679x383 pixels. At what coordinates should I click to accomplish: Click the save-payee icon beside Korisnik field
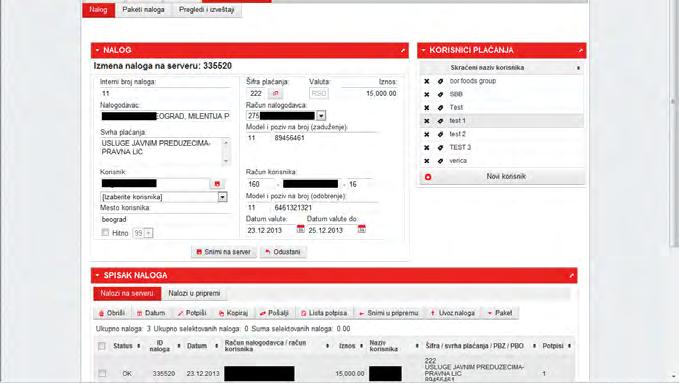(217, 184)
